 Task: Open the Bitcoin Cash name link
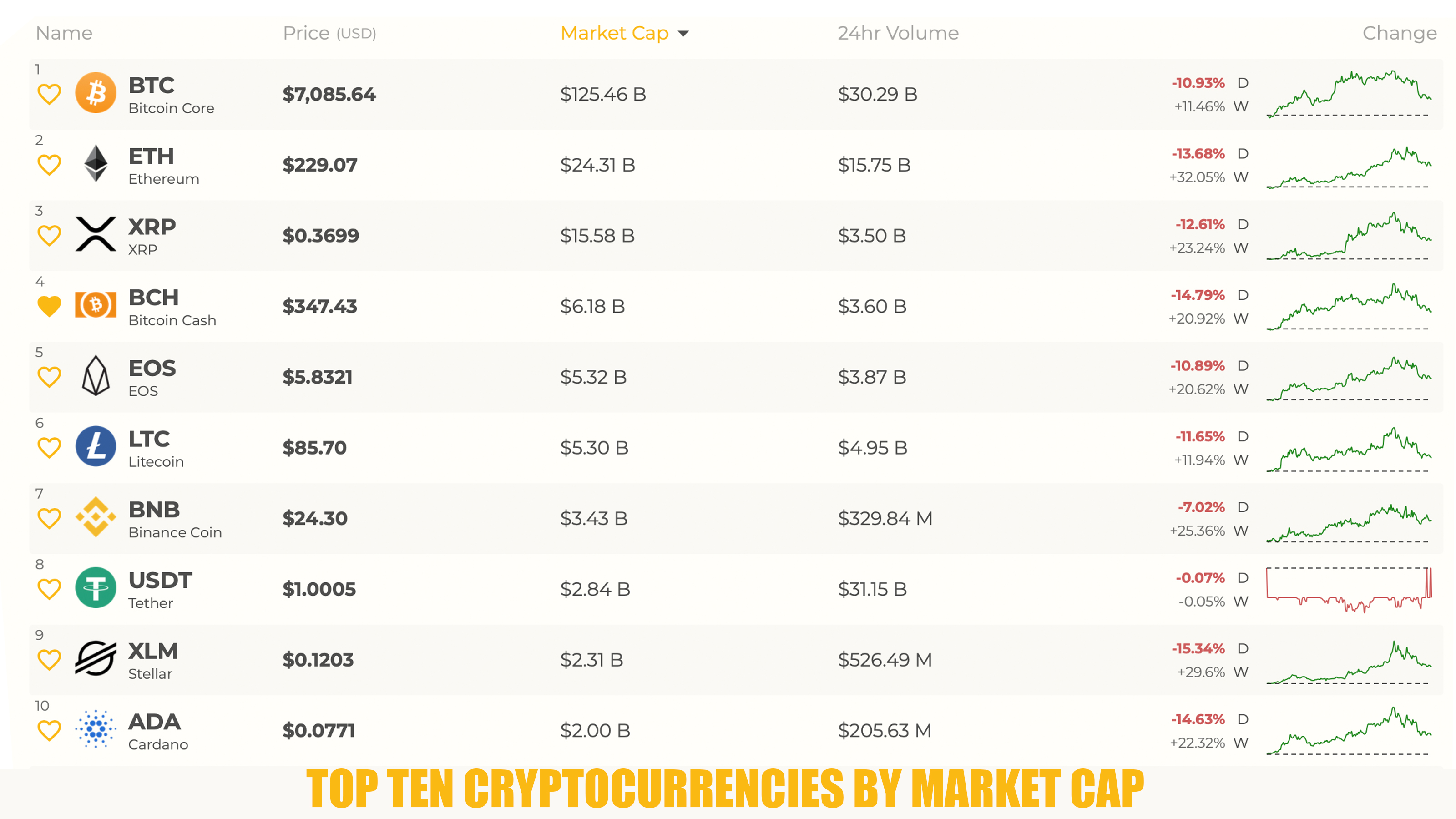pyautogui.click(x=172, y=320)
